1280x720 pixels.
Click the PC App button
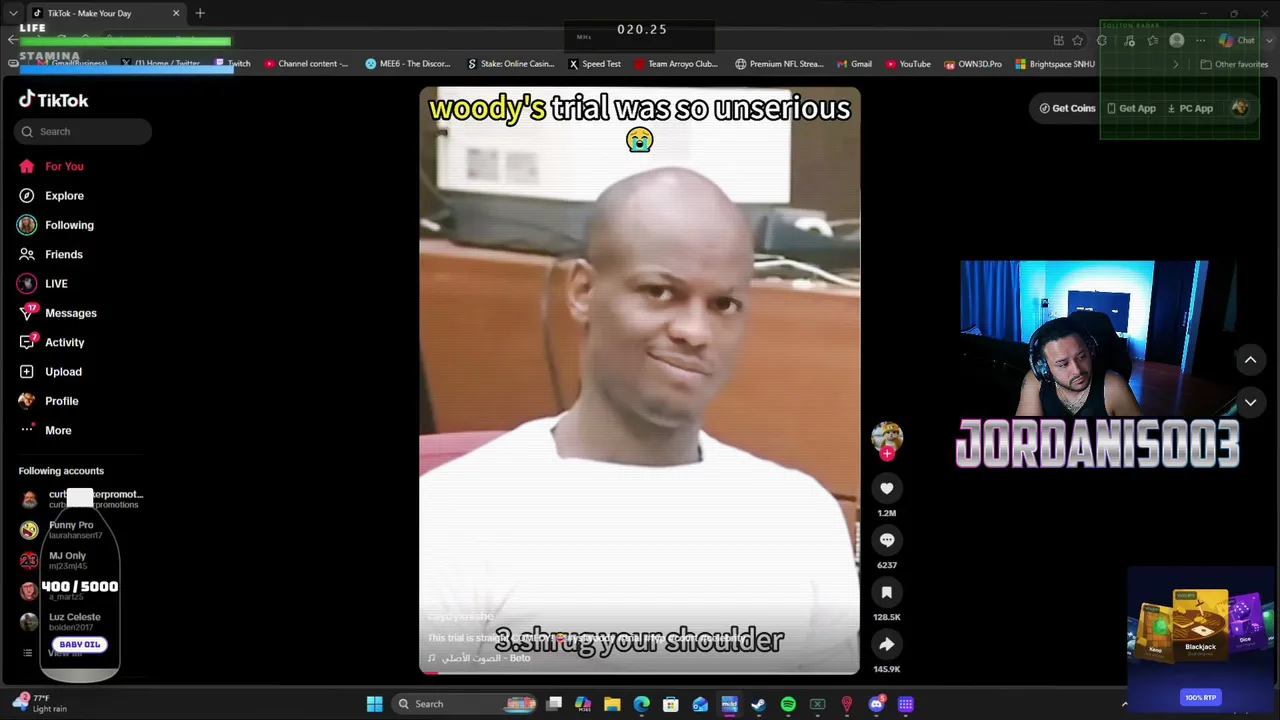click(x=1190, y=108)
